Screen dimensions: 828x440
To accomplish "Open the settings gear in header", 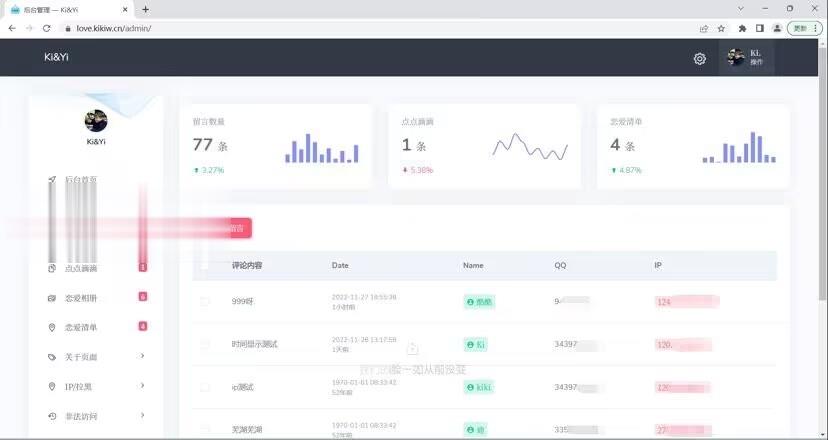I will click(x=700, y=58).
